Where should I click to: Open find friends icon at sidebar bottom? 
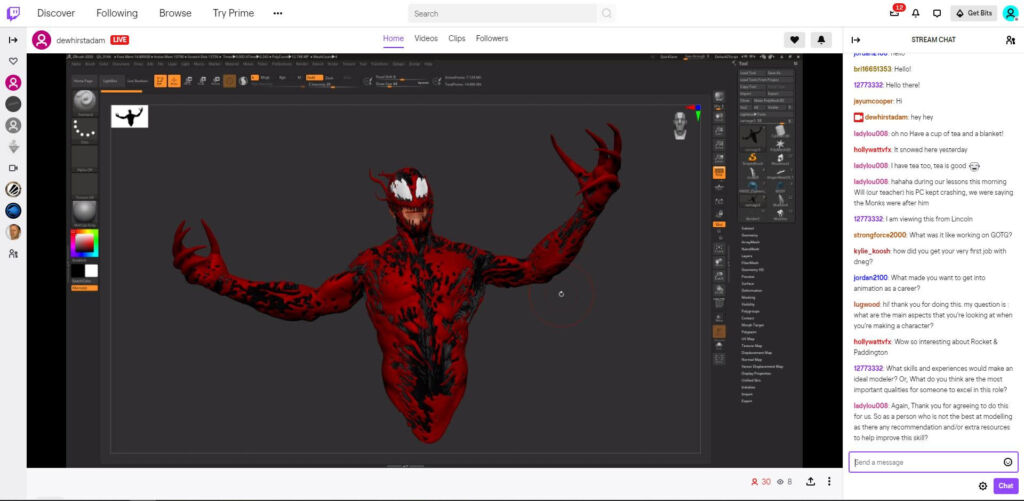point(13,253)
